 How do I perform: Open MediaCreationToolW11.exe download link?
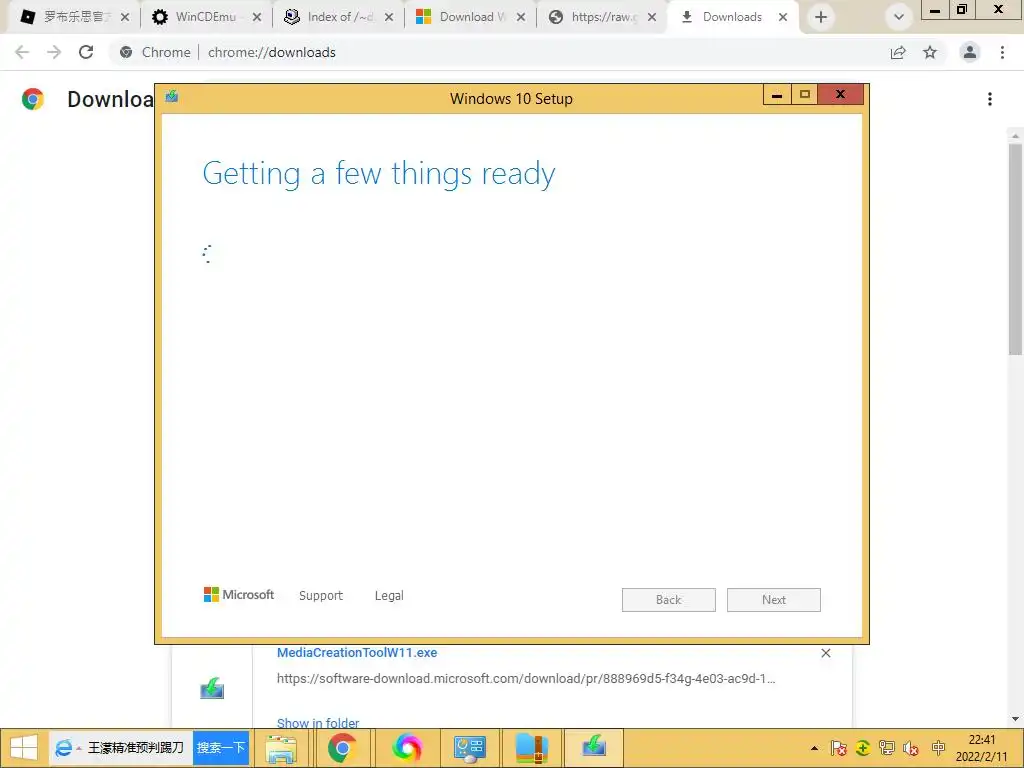357,652
